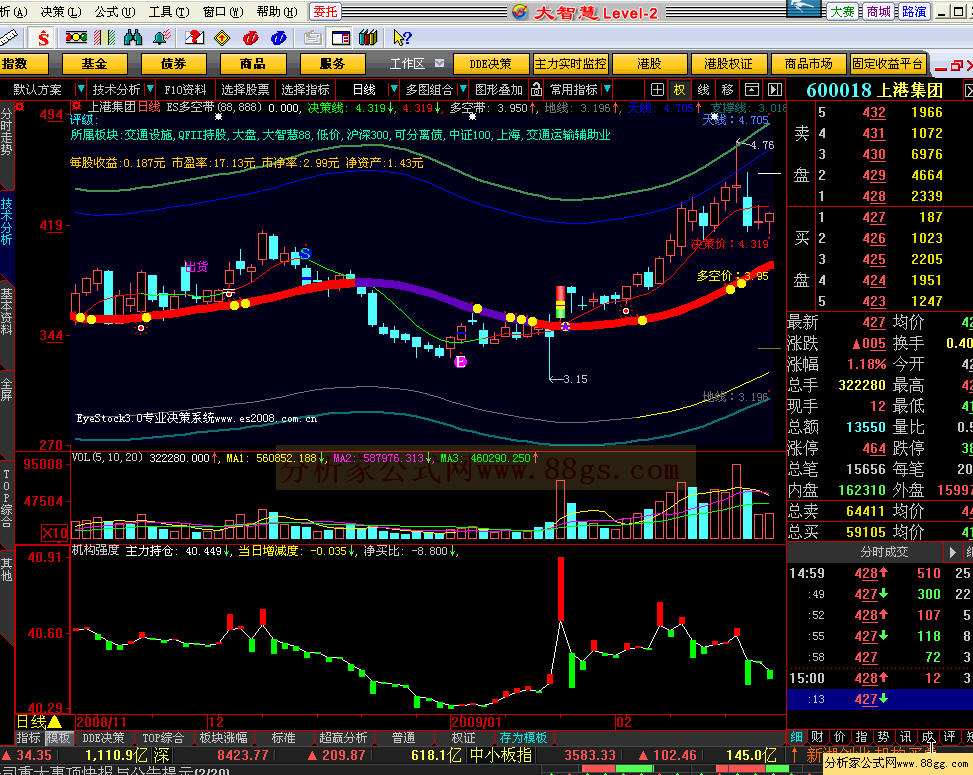973x775 pixels.
Task: Click the help cursor question icon
Action: tap(402, 38)
